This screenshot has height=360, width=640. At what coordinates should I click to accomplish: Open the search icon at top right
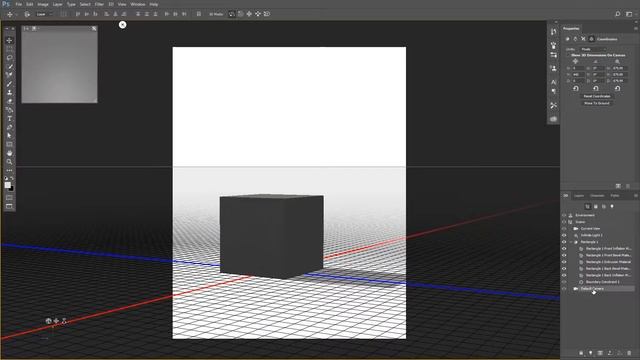[618, 14]
